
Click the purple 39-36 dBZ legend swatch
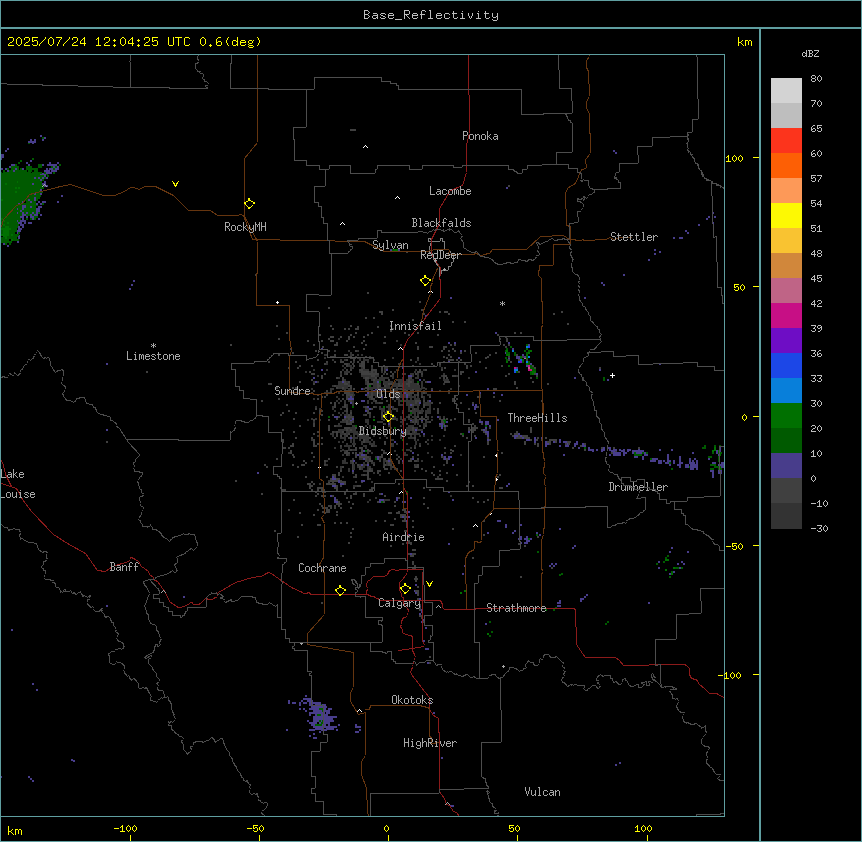click(x=786, y=341)
